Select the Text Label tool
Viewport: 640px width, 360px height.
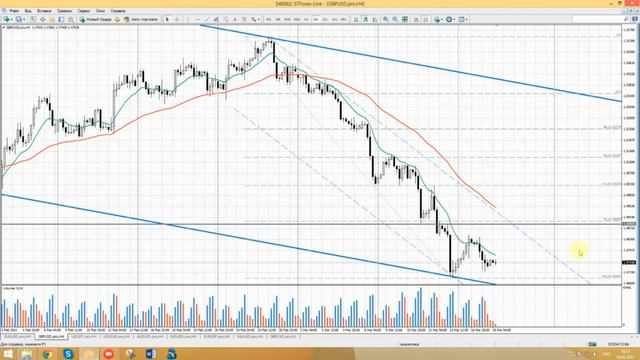click(244, 19)
